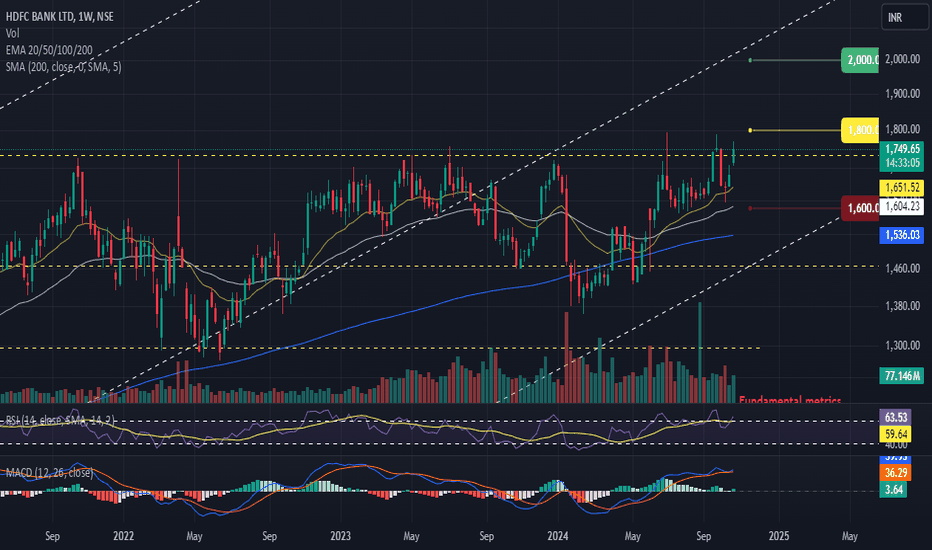Click the HDFC BANK LTD symbol title
The width and height of the screenshot is (932, 550).
[59, 17]
